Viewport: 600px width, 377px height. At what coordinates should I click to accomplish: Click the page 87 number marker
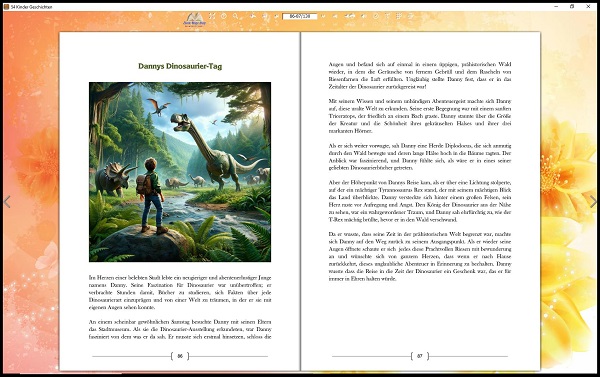(420, 356)
